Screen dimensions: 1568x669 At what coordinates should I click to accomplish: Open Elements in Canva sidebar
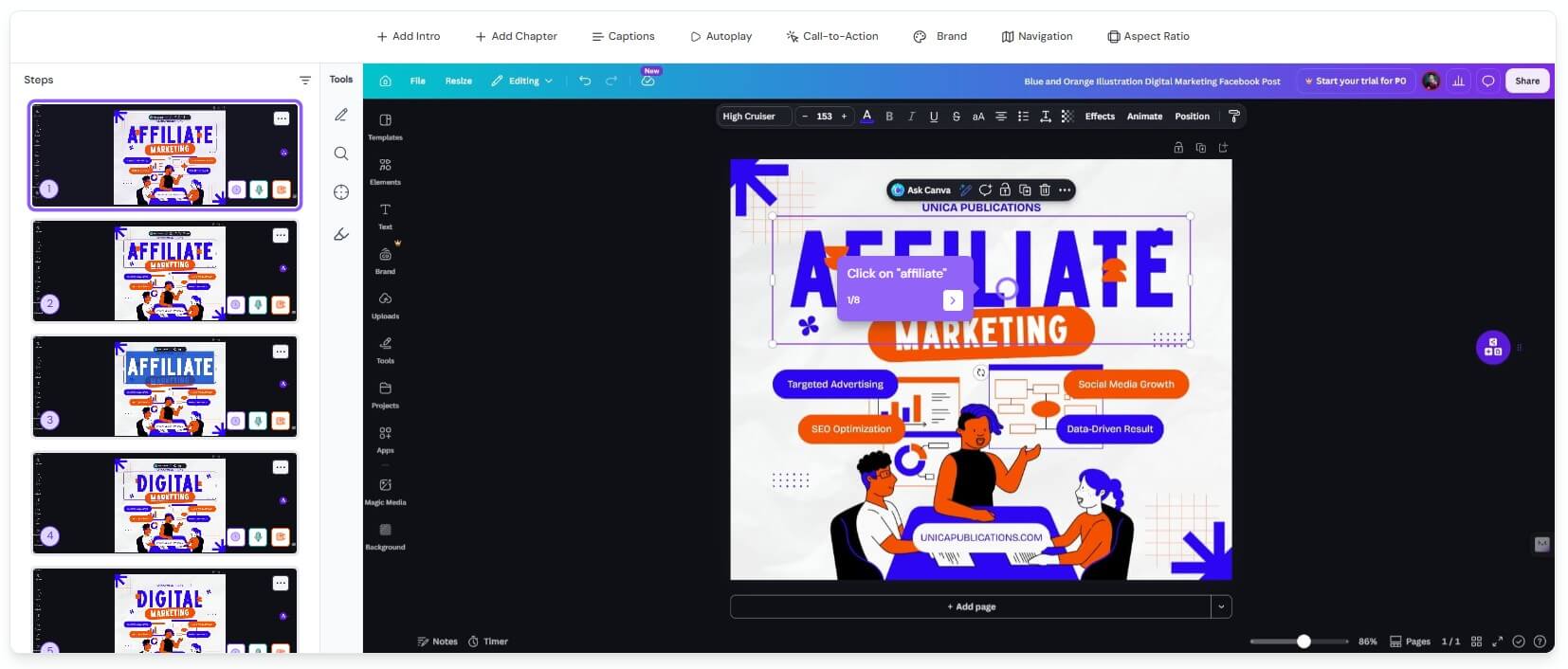[385, 171]
